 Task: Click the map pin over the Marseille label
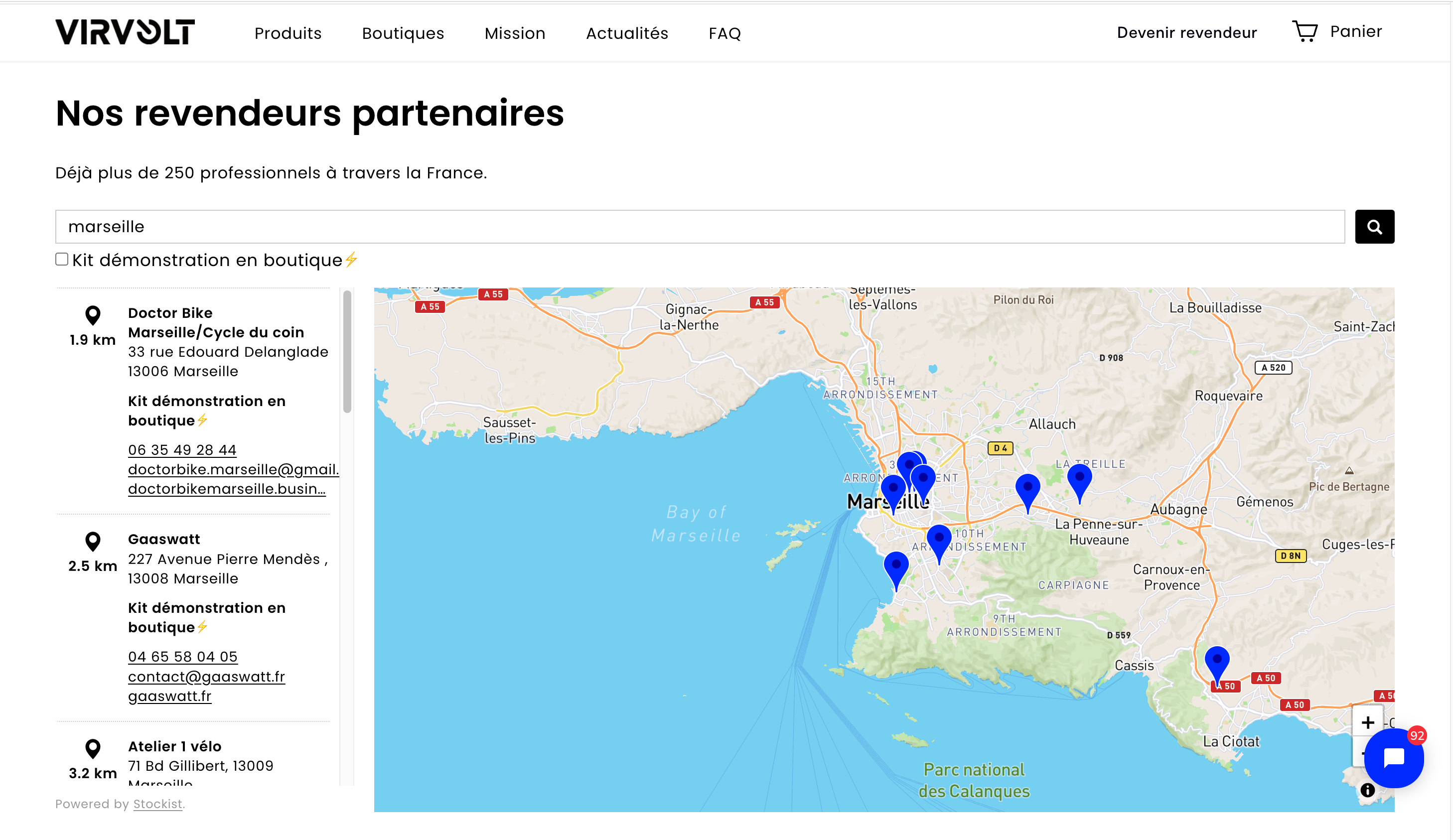(x=893, y=494)
